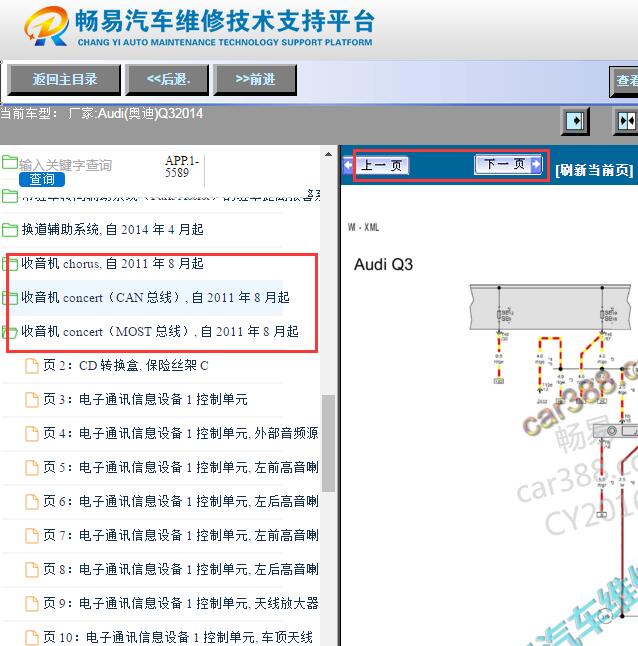The width and height of the screenshot is (638, 646).
Task: Click the APP.1-5589 text
Action: click(181, 166)
